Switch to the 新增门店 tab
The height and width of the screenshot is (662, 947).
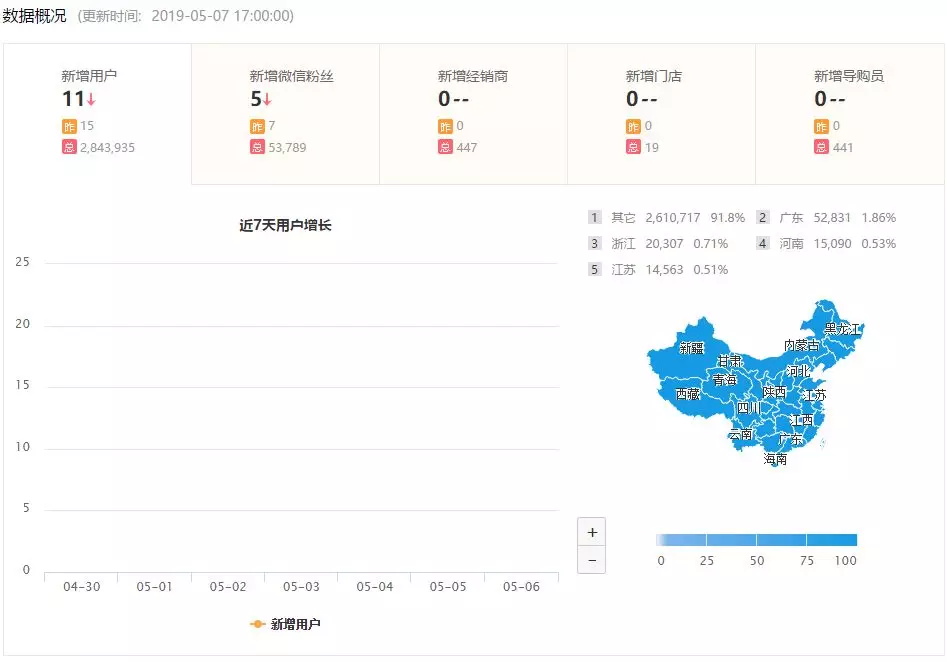661,114
